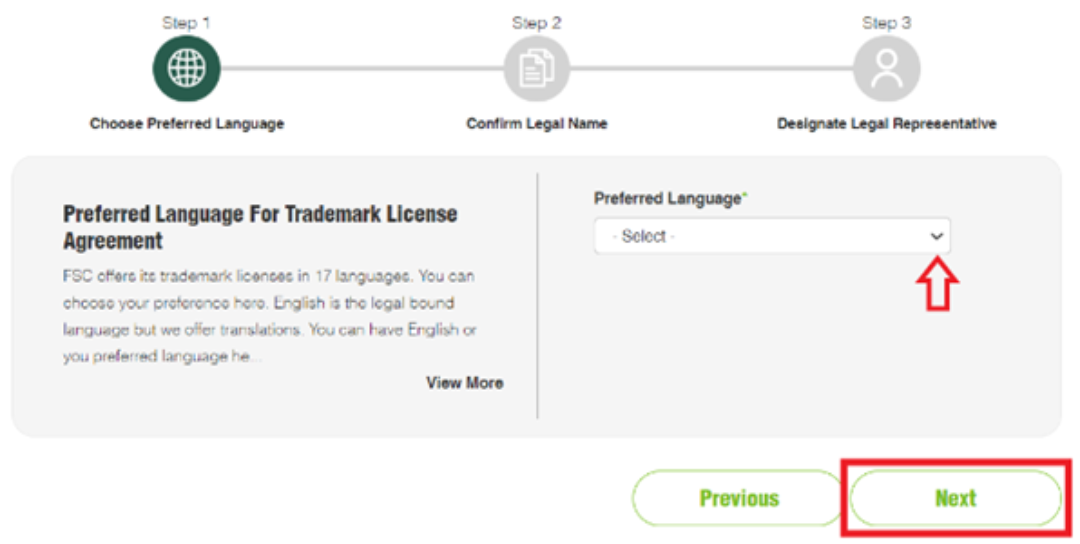Click progress line between Step 2 and Step 3
This screenshot has width=1080, height=544.
coord(712,68)
